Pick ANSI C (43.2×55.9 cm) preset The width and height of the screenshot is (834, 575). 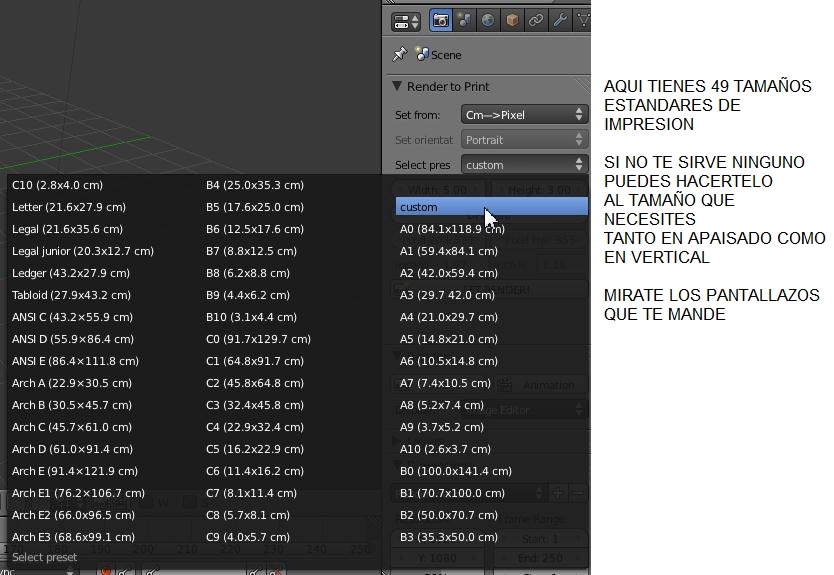point(72,317)
